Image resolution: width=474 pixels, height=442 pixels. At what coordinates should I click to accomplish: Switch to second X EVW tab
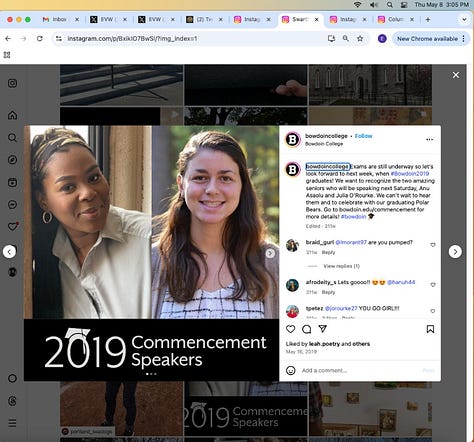pyautogui.click(x=156, y=20)
